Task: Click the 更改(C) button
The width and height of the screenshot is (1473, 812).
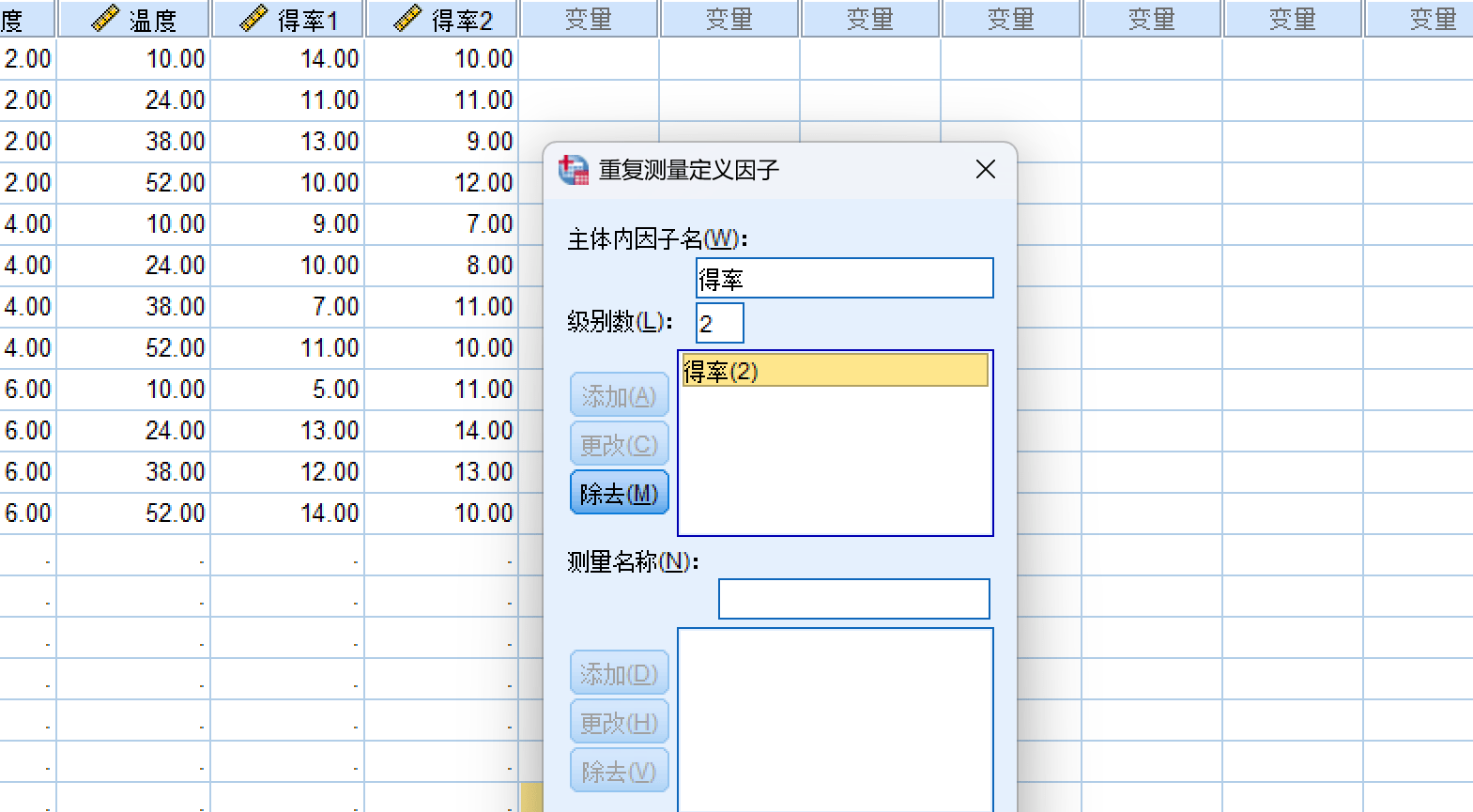Action: (619, 444)
